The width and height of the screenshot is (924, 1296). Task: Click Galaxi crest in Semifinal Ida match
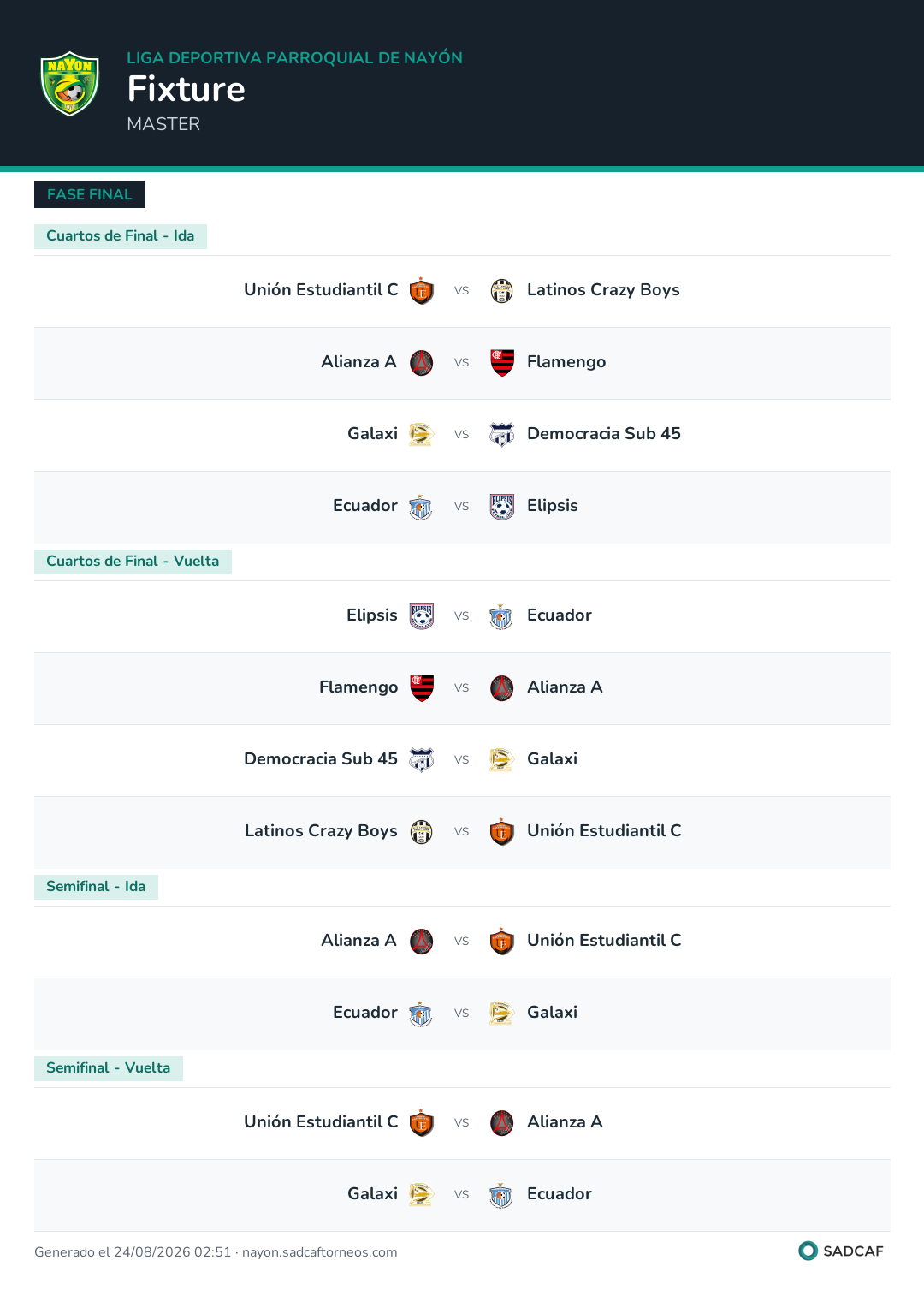pyautogui.click(x=502, y=1014)
